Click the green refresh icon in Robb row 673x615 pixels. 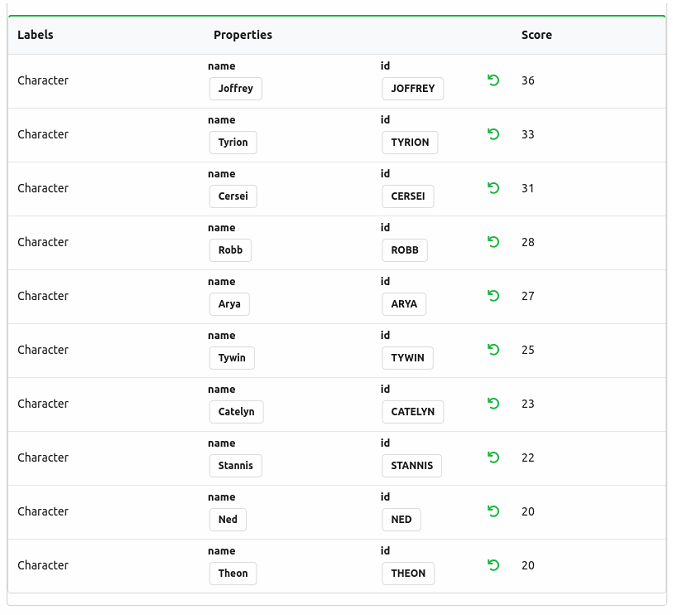pyautogui.click(x=493, y=242)
